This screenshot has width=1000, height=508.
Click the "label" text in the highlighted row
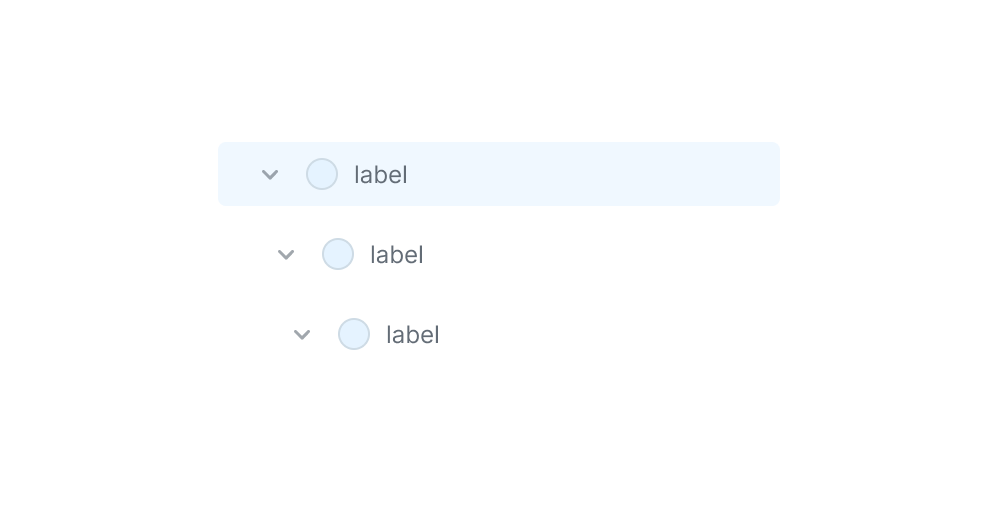point(381,175)
